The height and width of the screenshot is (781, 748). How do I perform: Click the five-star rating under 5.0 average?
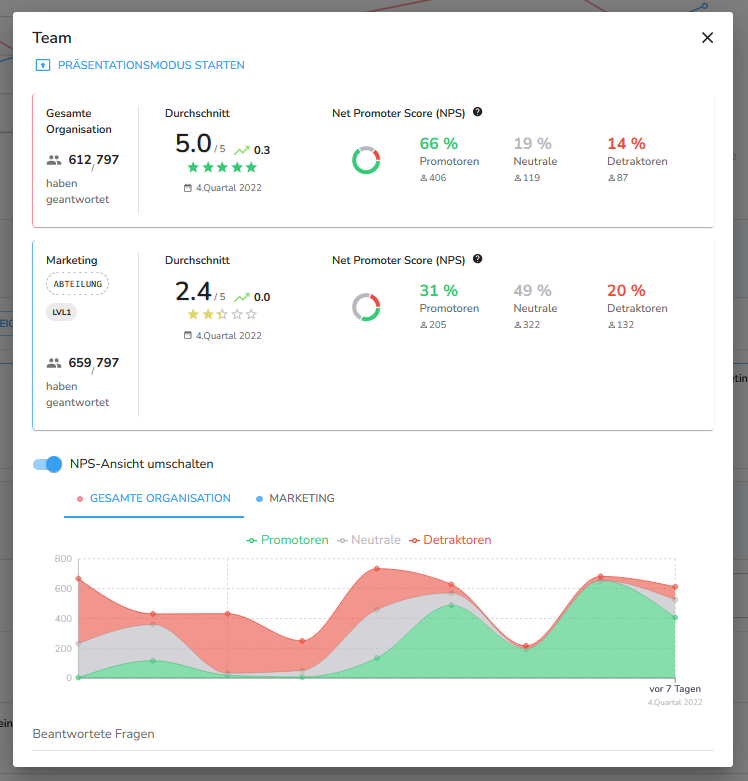tap(222, 167)
